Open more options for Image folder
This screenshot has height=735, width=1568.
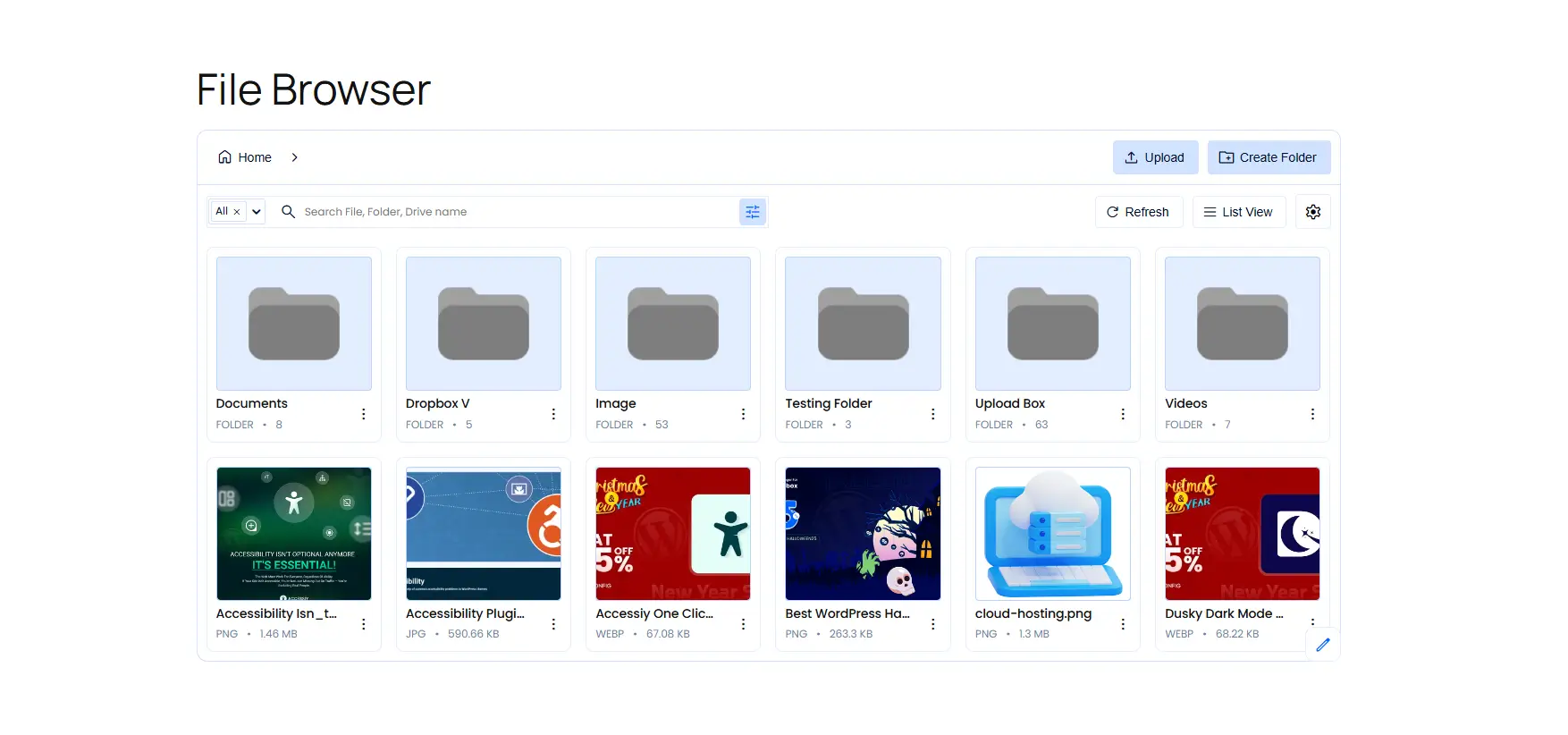click(743, 414)
